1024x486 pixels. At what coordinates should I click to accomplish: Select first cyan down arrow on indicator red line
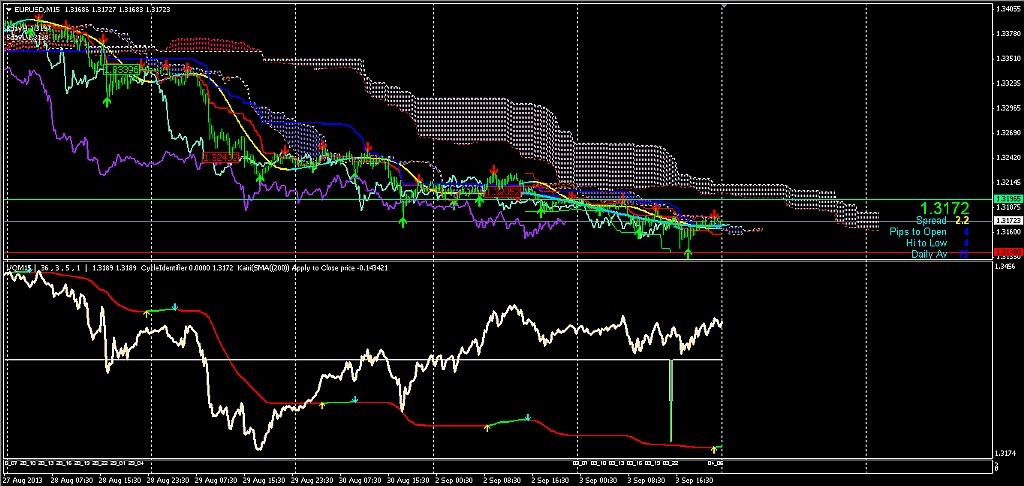(175, 306)
